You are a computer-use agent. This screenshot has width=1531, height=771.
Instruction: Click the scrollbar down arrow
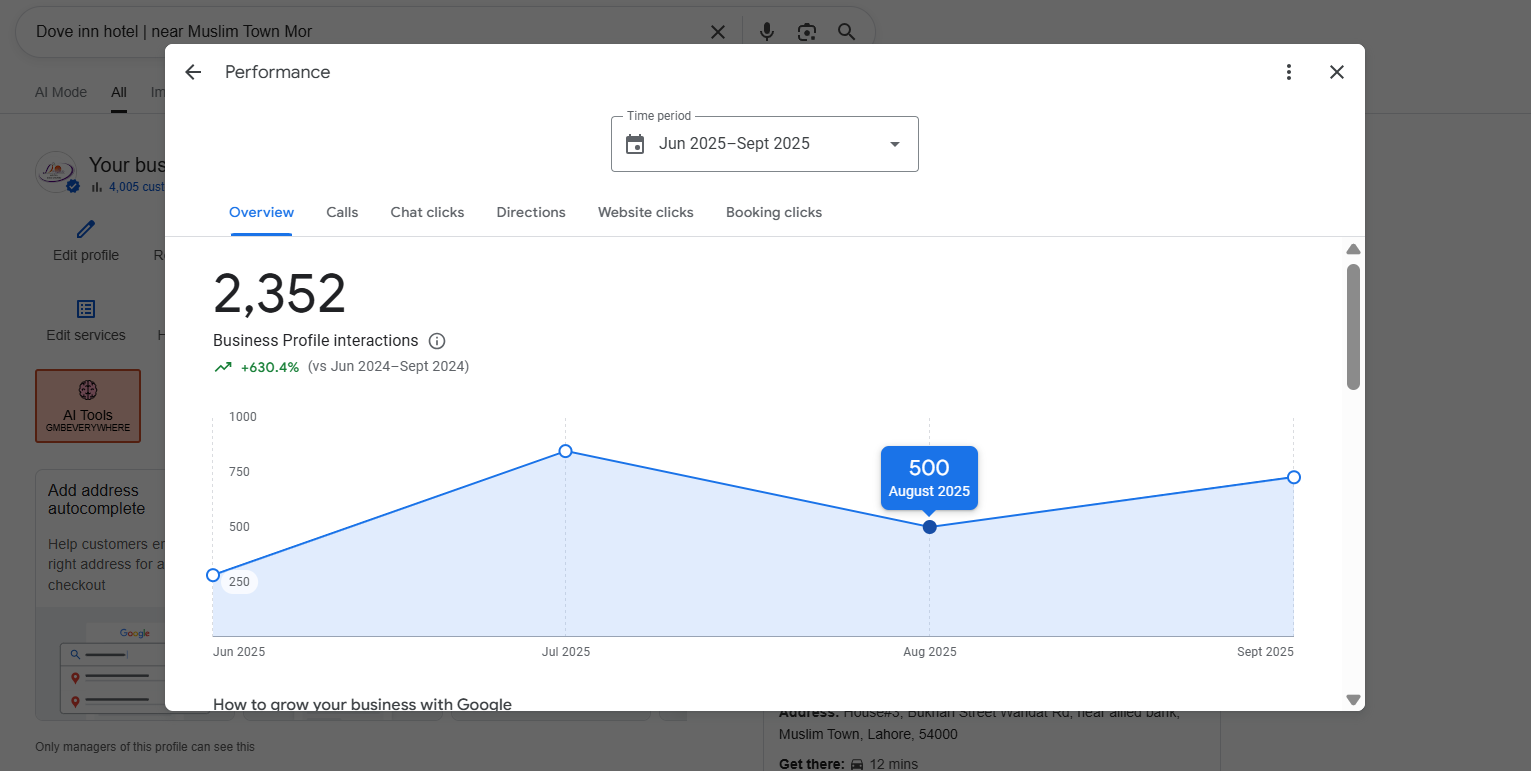[x=1353, y=700]
